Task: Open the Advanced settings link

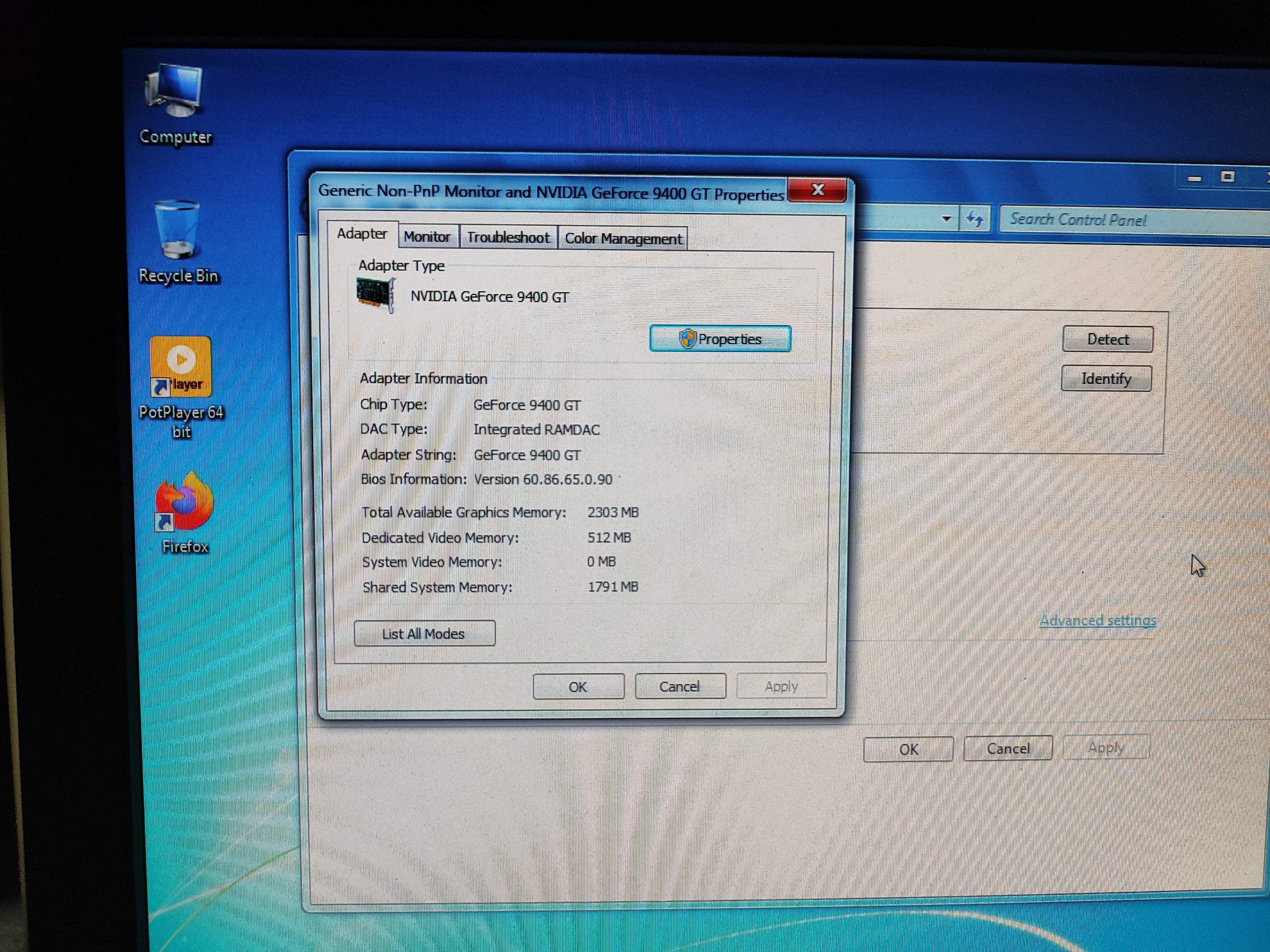Action: pos(1097,621)
